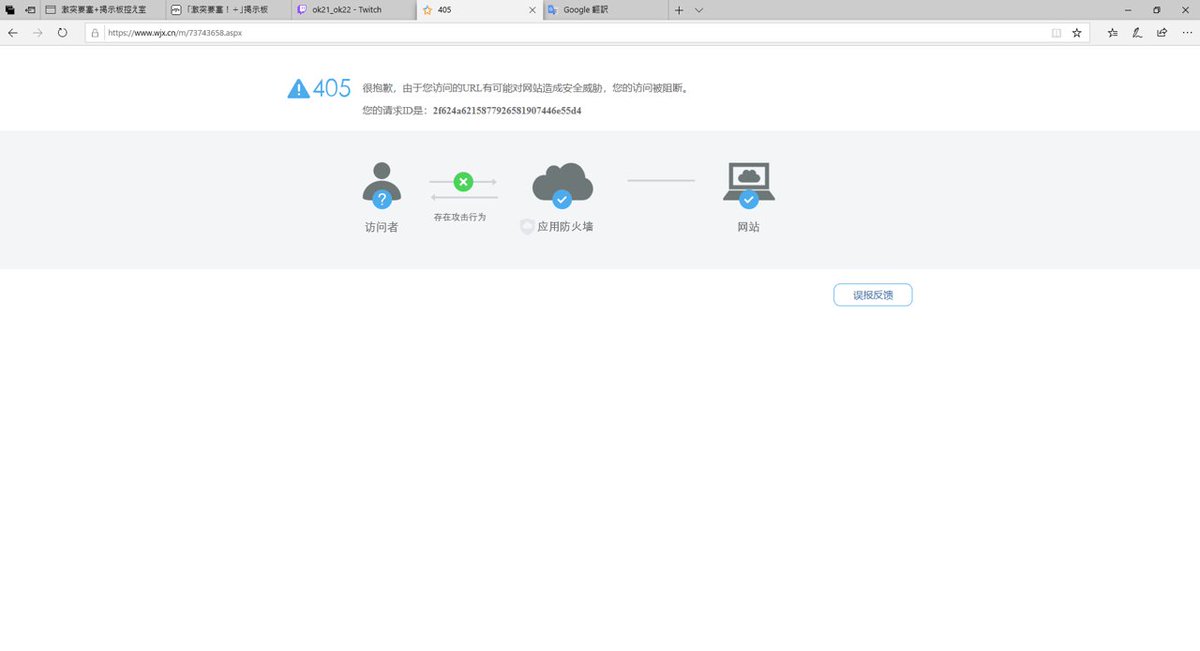Click the 误报反馈 button
1200x651 pixels.
(x=873, y=295)
